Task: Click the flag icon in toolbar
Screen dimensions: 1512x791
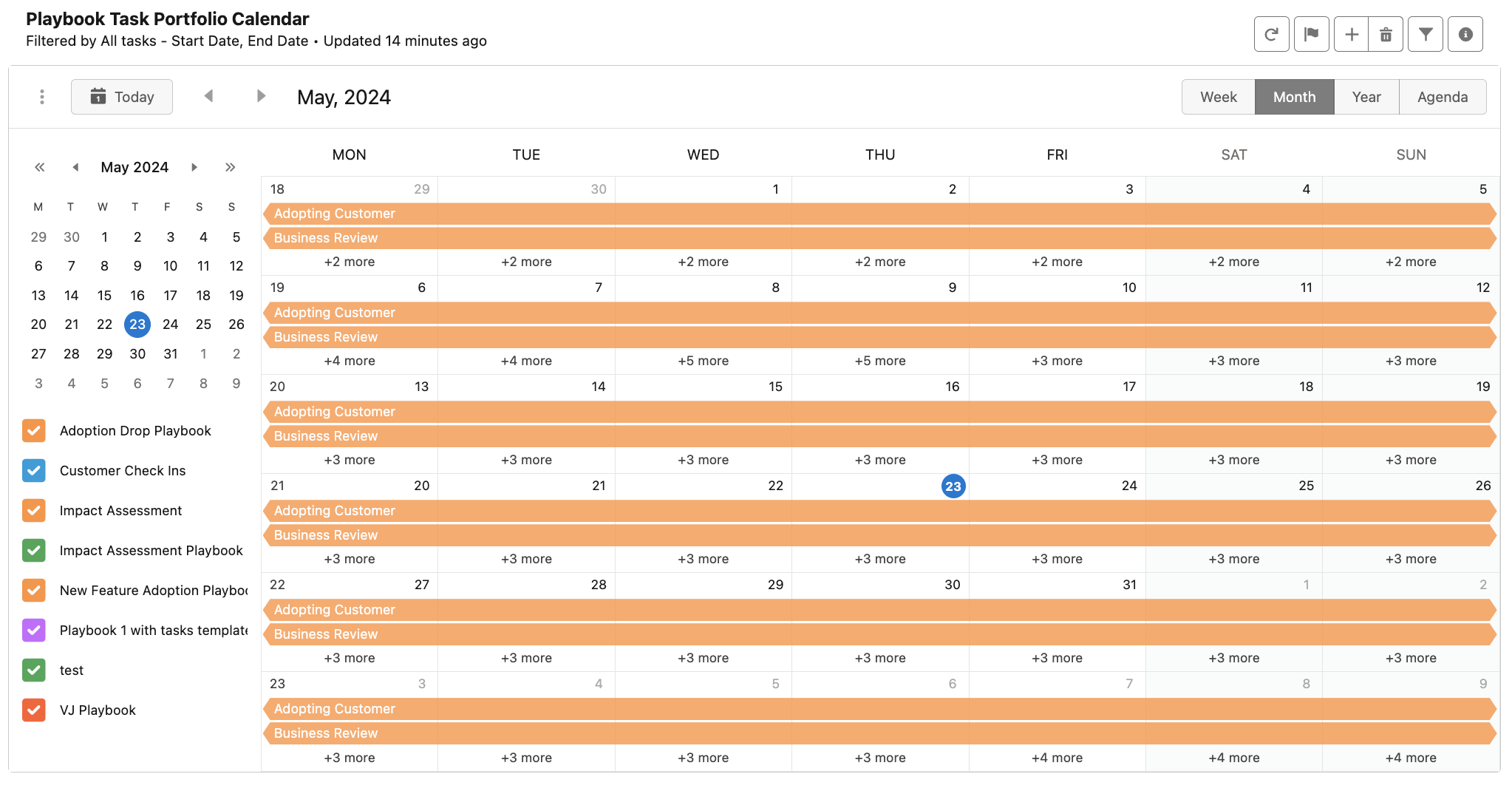Action: pyautogui.click(x=1312, y=34)
